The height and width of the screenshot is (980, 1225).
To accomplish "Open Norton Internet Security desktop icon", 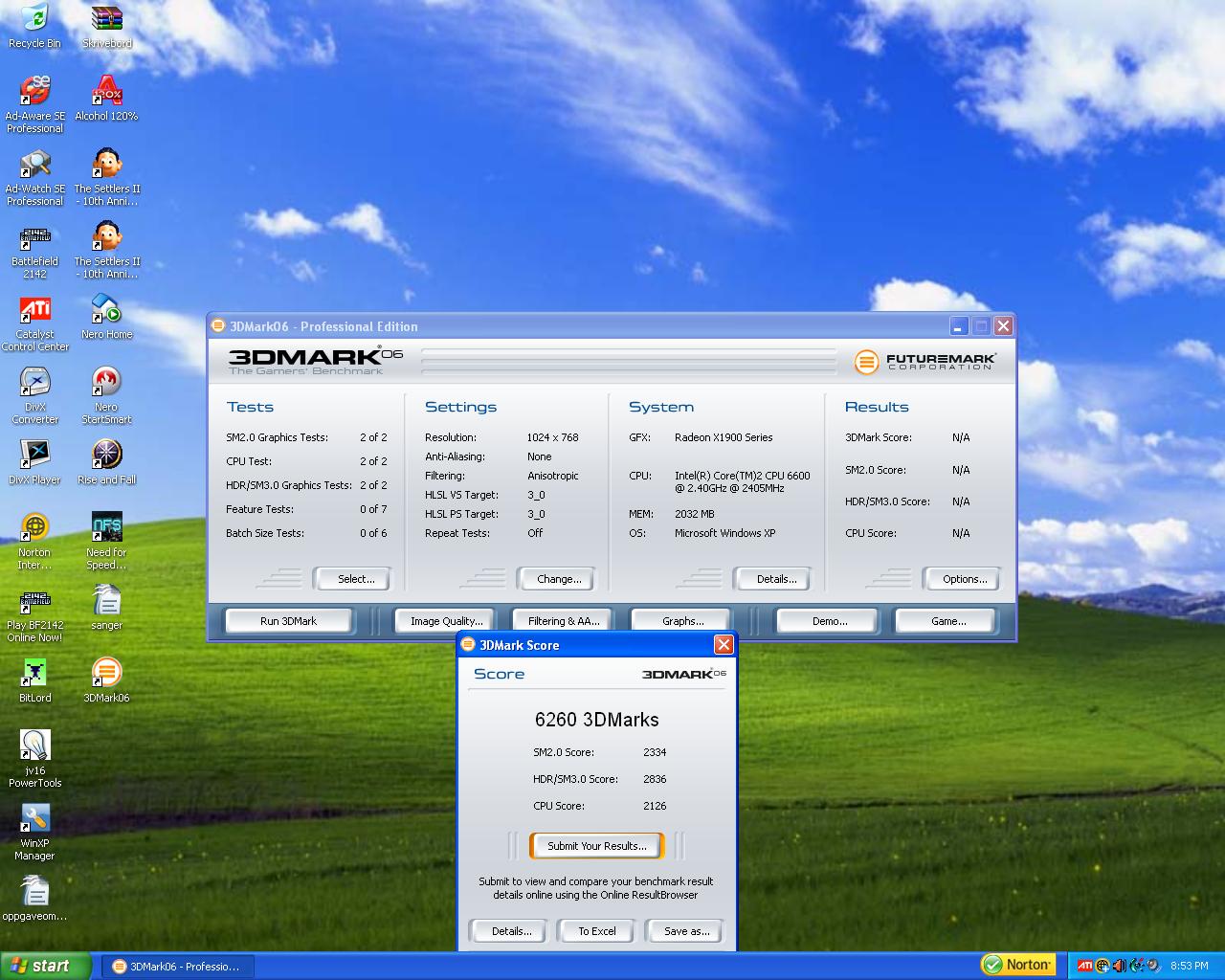I will (34, 541).
